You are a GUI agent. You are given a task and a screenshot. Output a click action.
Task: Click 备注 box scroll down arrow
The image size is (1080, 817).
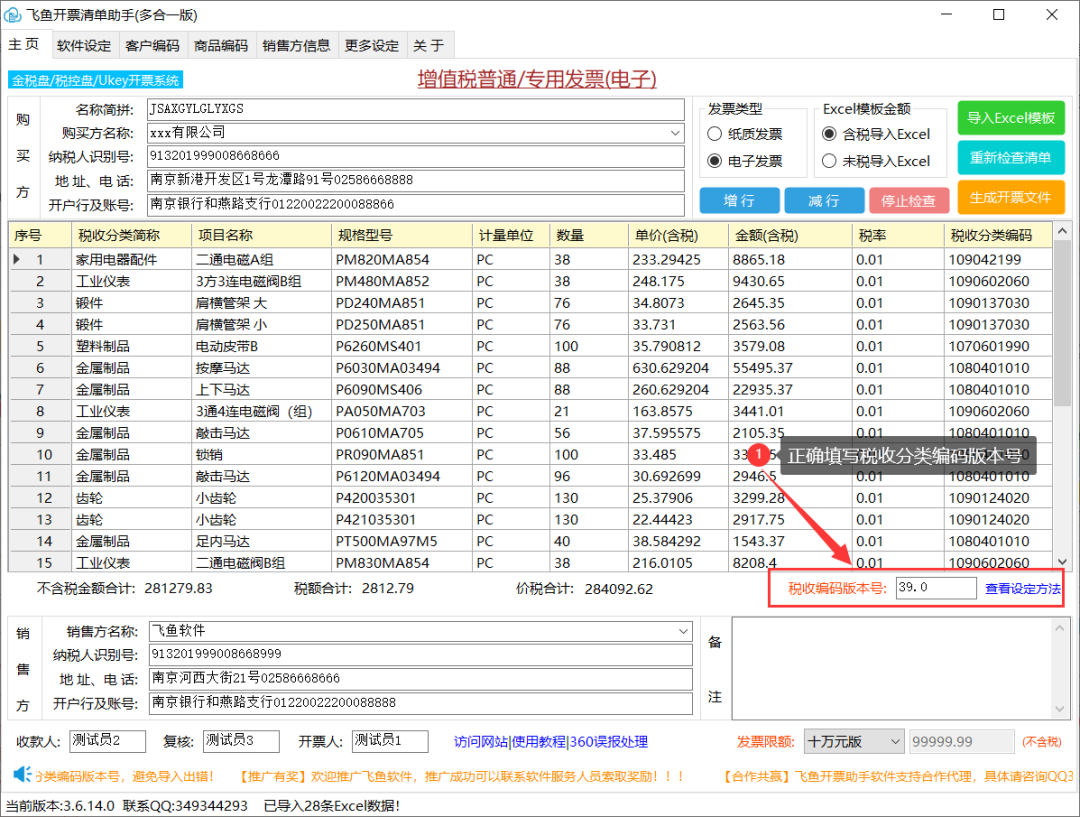coord(1059,709)
